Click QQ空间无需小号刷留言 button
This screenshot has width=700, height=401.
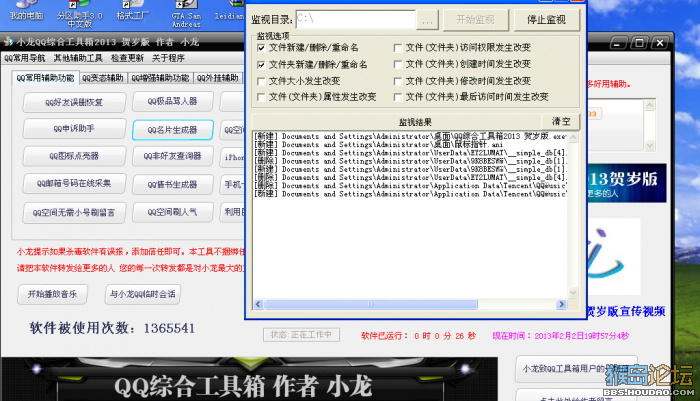[x=74, y=213]
